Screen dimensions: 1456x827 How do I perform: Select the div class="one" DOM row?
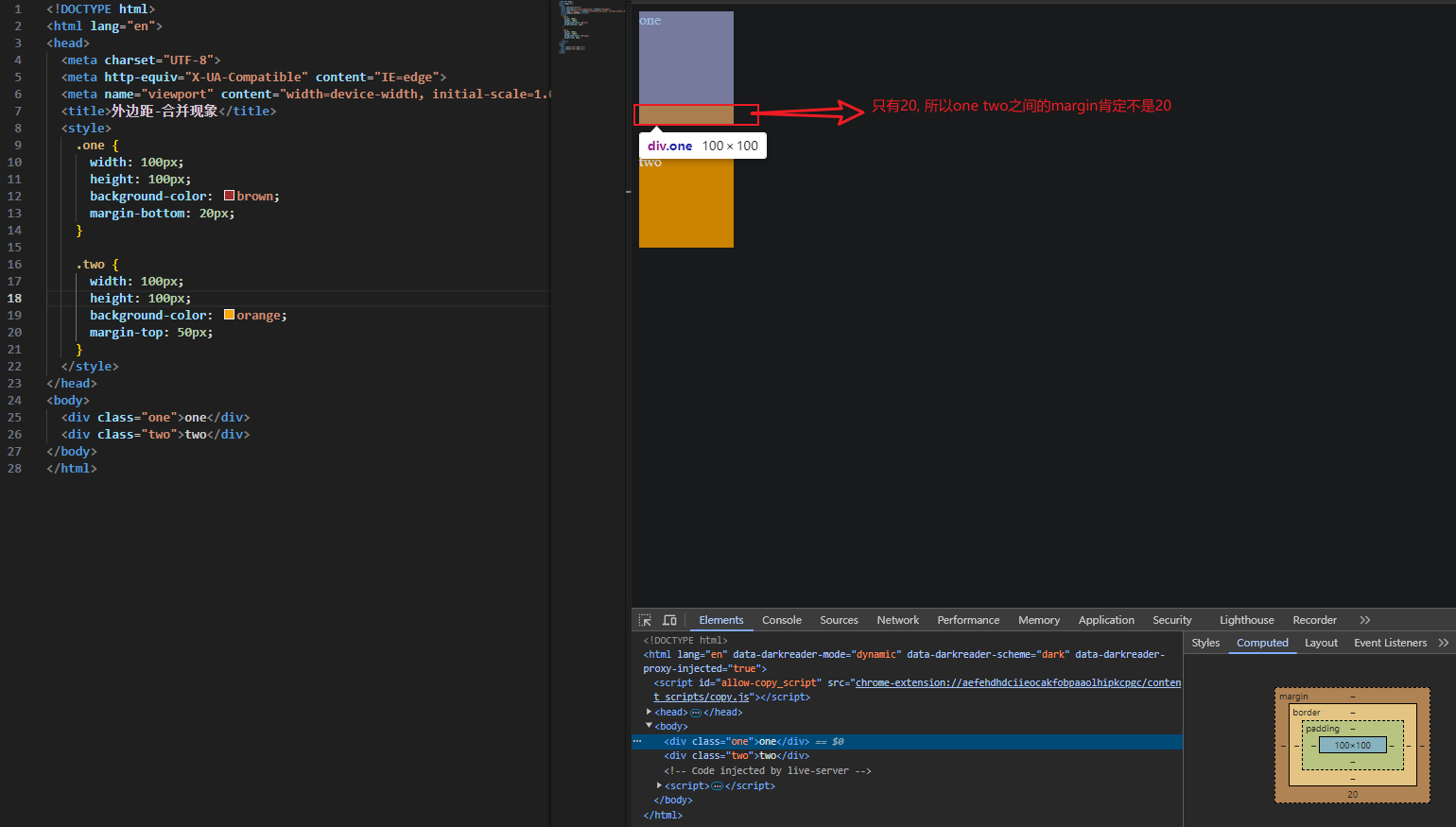[x=907, y=742]
